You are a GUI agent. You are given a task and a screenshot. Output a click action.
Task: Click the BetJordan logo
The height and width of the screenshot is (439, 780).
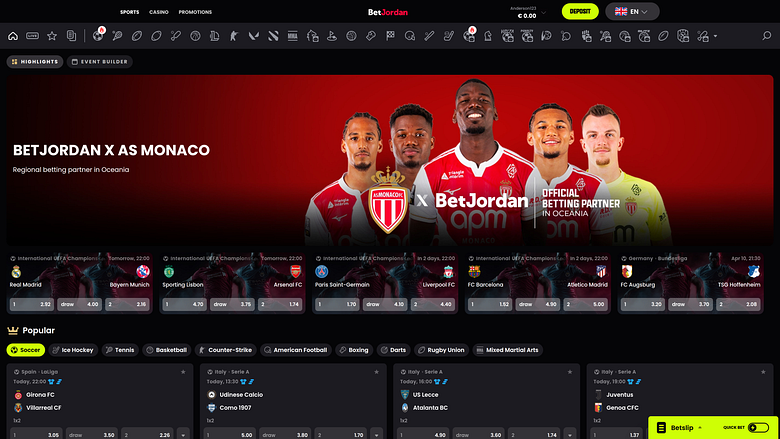tap(388, 12)
